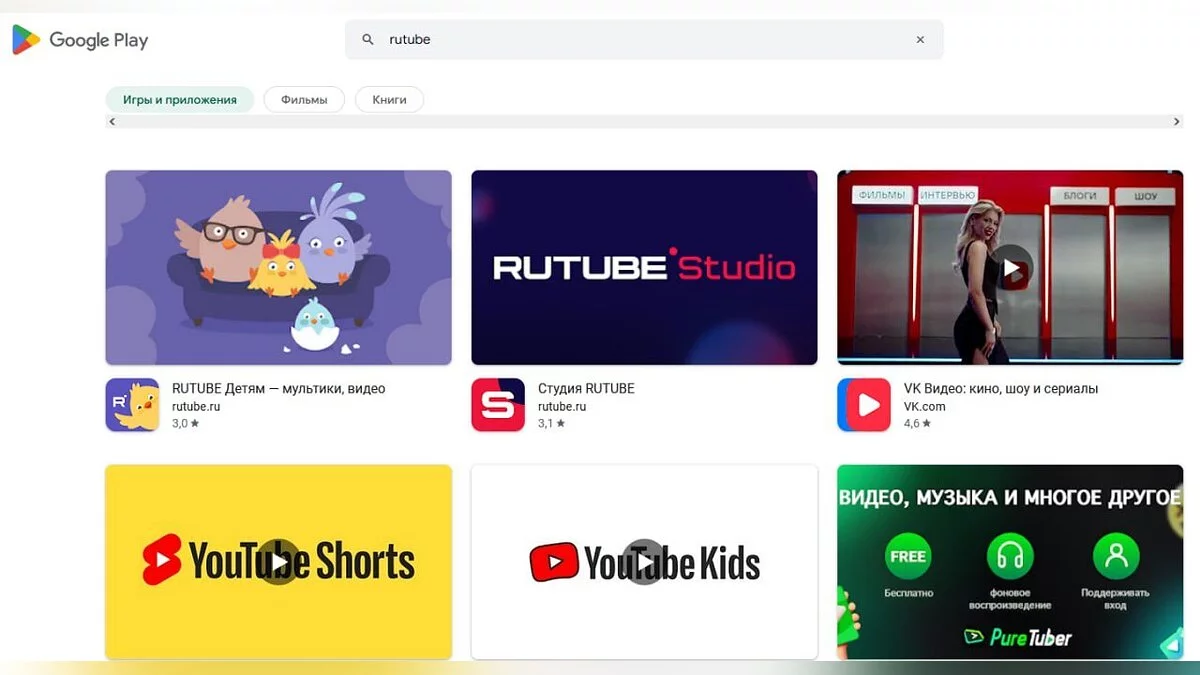Click the RUTUBE Studio banner image
The width and height of the screenshot is (1200, 675).
tap(644, 267)
